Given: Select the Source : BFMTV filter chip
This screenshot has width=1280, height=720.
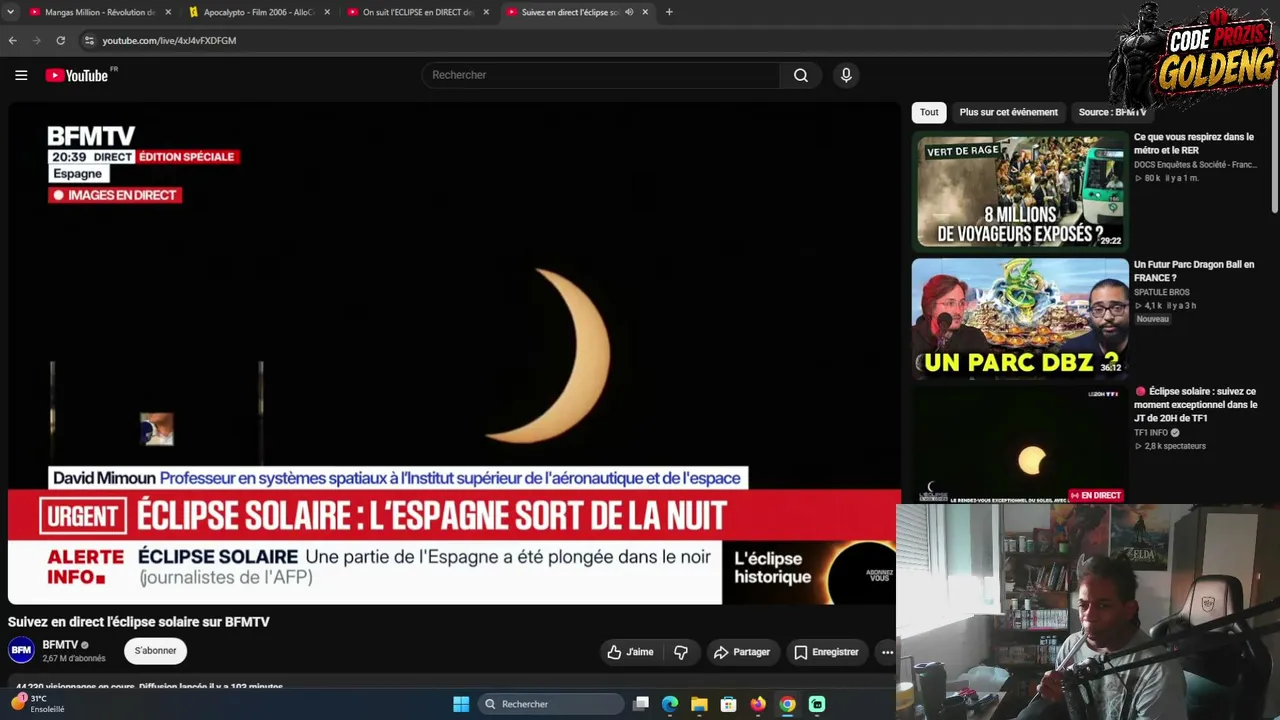Looking at the screenshot, I should 1112,112.
